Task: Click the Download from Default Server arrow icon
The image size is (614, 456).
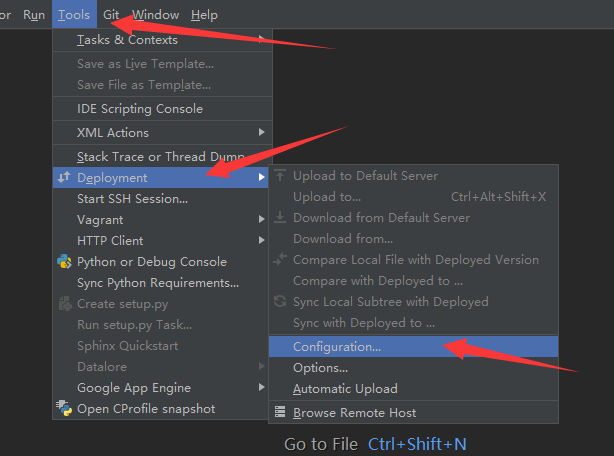Action: tap(280, 217)
